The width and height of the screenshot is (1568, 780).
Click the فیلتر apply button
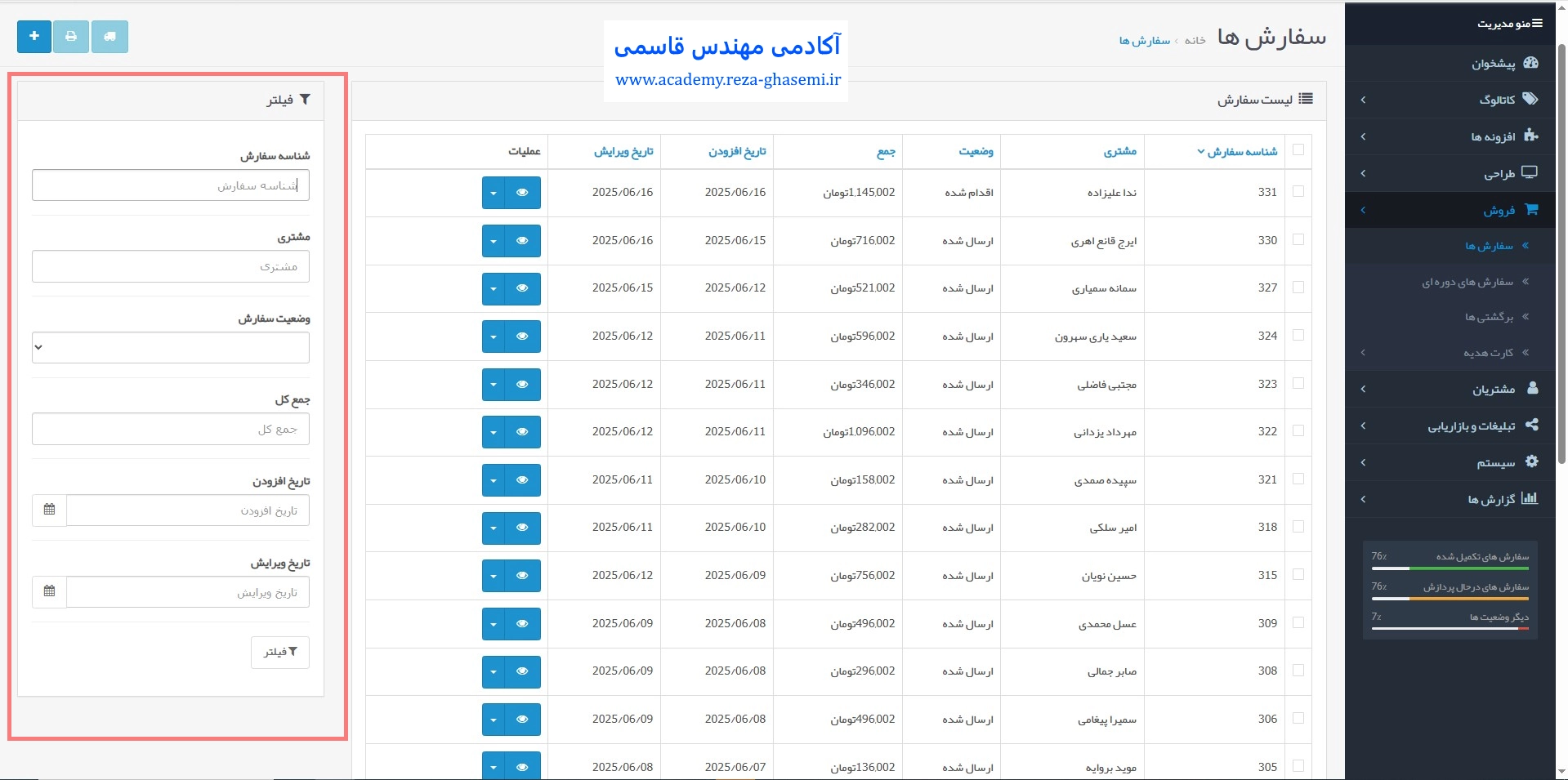[280, 652]
